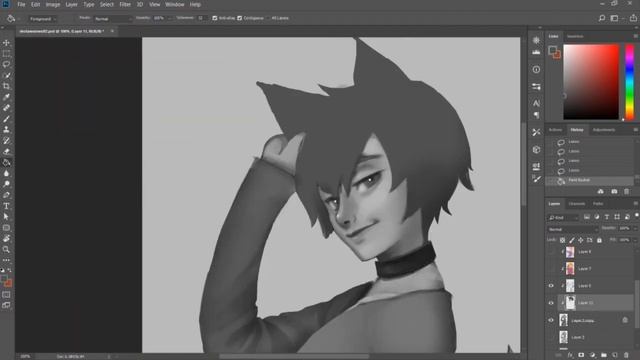Create new layer via Layers panel icon
640x360 pixels.
point(615,355)
